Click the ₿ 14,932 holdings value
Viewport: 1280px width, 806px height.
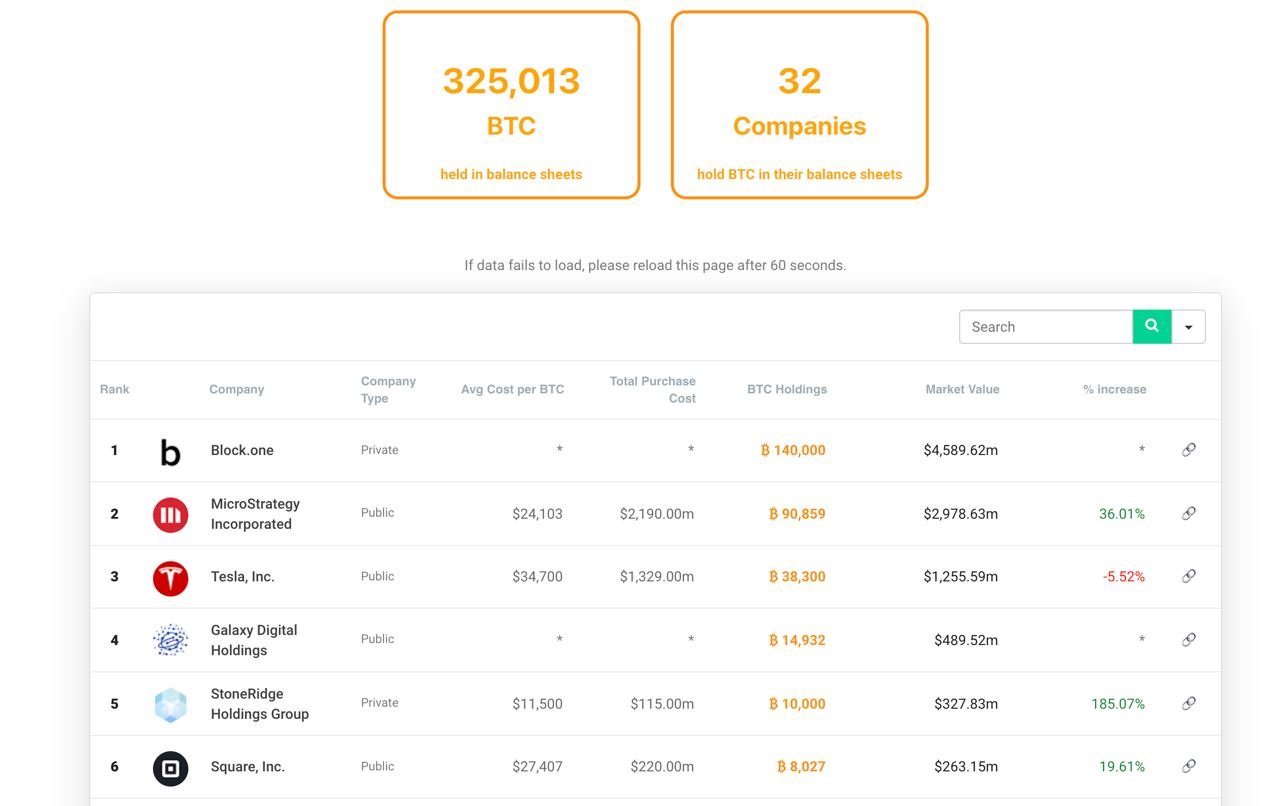click(797, 640)
